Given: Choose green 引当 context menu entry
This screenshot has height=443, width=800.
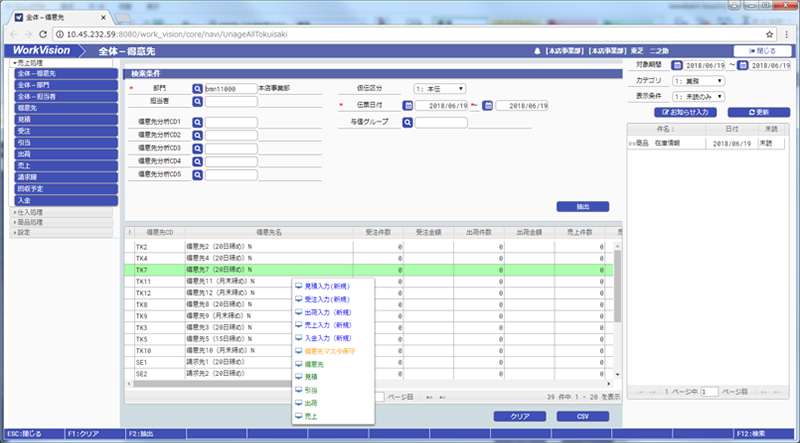Looking at the screenshot, I should point(311,390).
